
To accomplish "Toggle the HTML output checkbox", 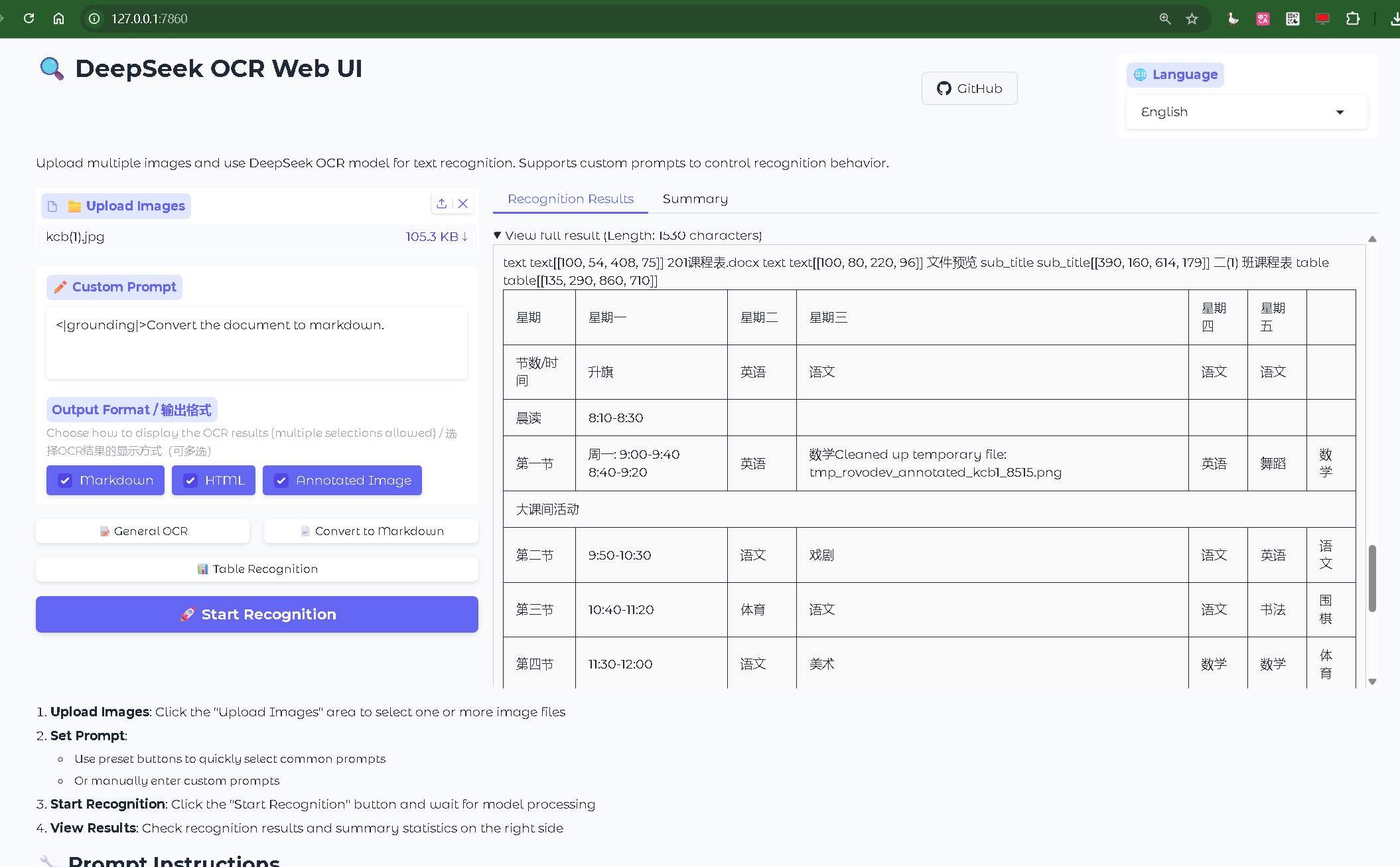I will 190,481.
